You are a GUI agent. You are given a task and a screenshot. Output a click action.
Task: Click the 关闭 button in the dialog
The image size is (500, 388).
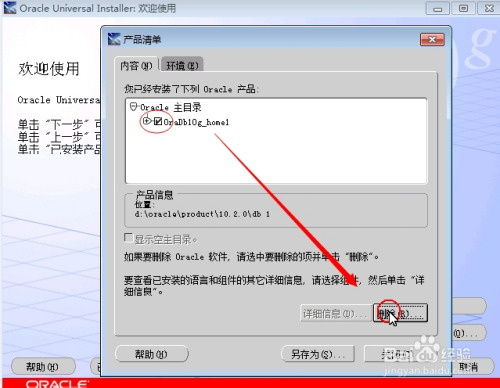pyautogui.click(x=399, y=354)
